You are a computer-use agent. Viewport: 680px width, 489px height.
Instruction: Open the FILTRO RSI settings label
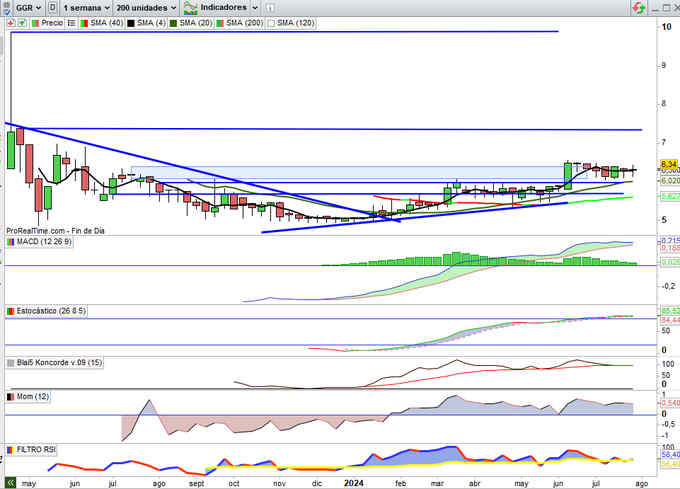coord(36,450)
